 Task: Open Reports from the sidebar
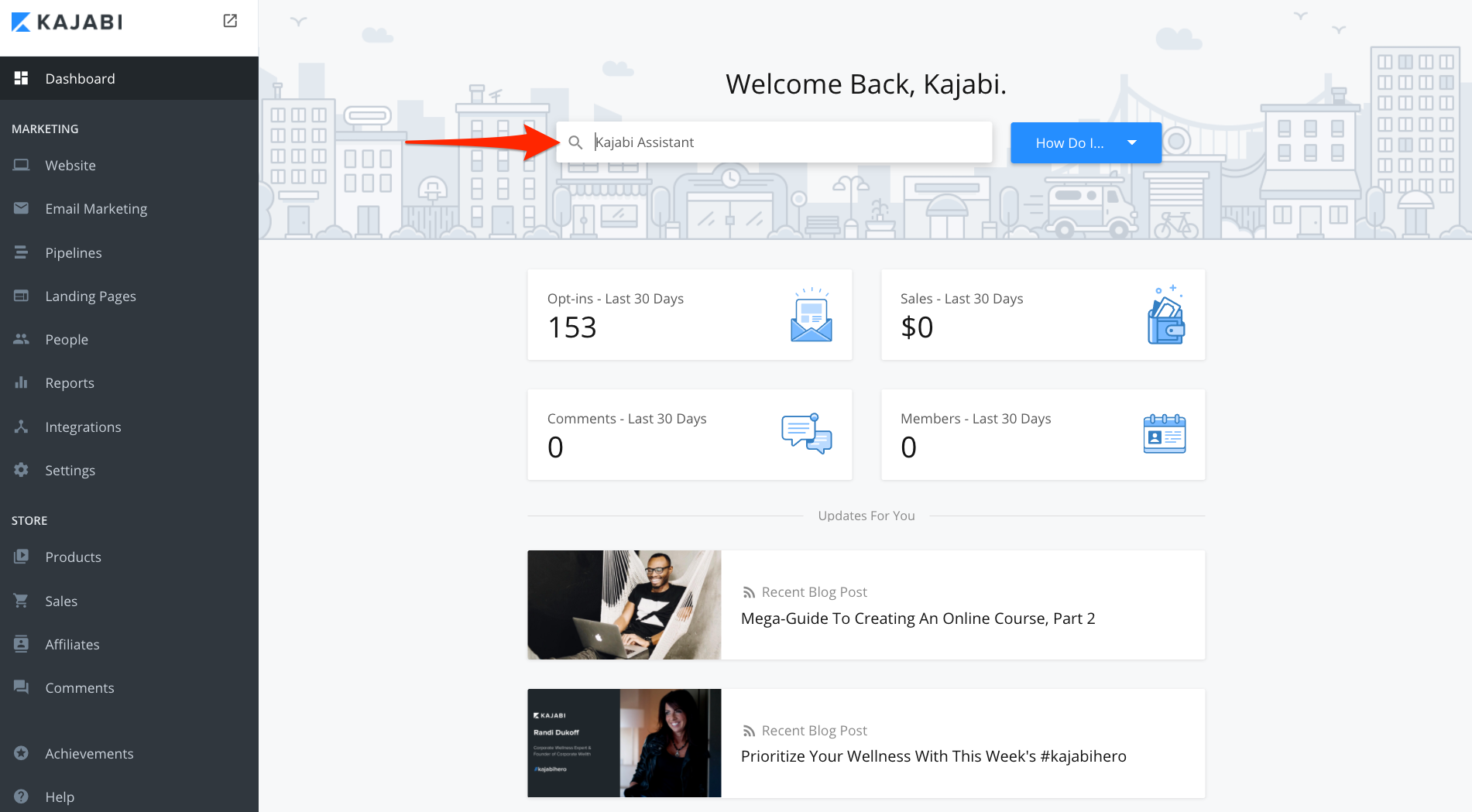[129, 382]
